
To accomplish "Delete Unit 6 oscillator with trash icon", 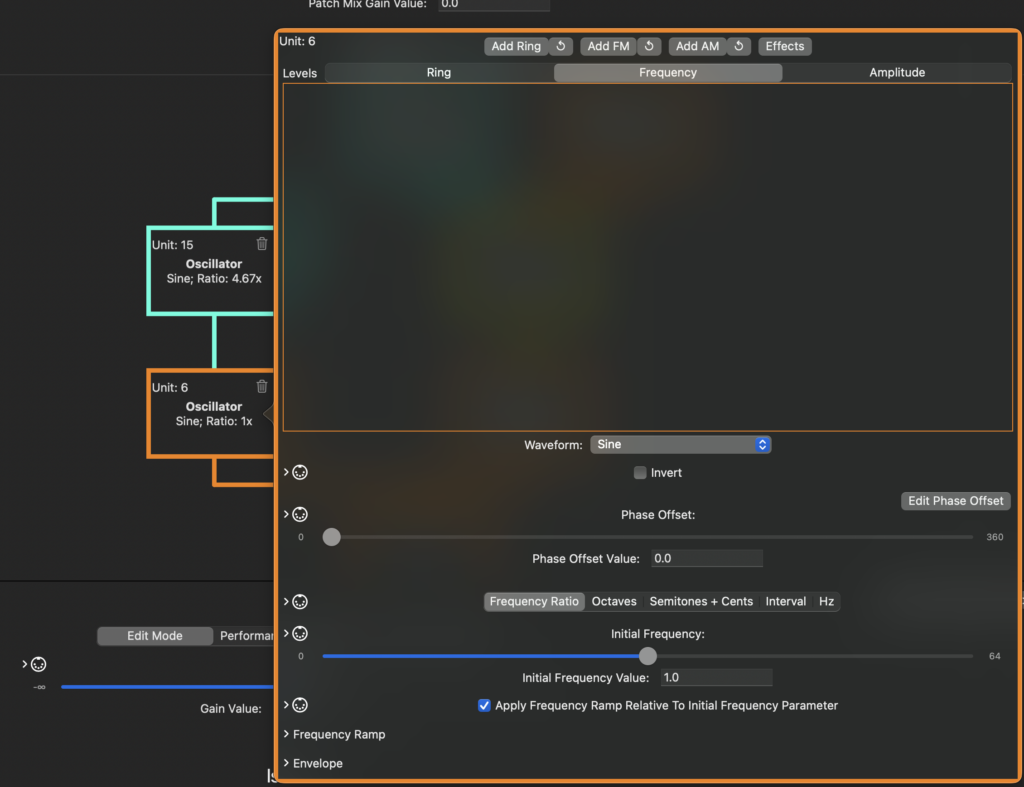I will coord(262,387).
